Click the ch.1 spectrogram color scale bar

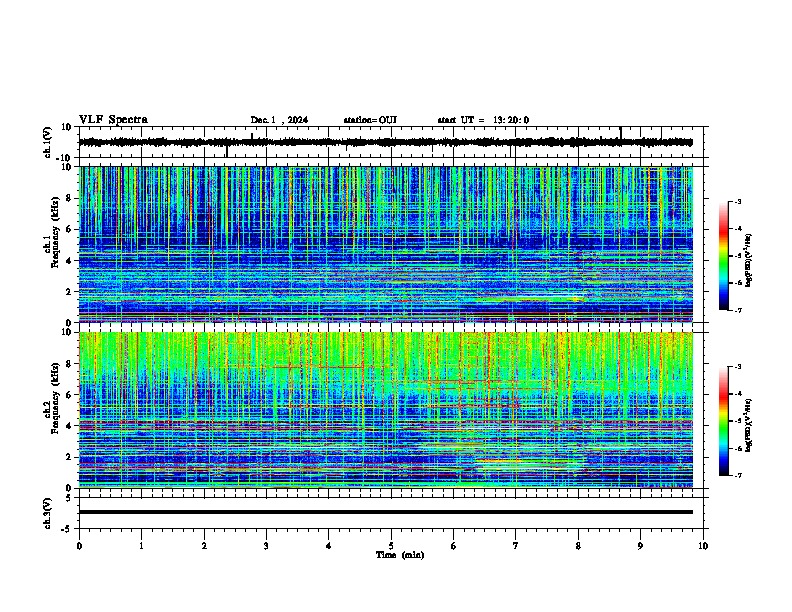(723, 256)
